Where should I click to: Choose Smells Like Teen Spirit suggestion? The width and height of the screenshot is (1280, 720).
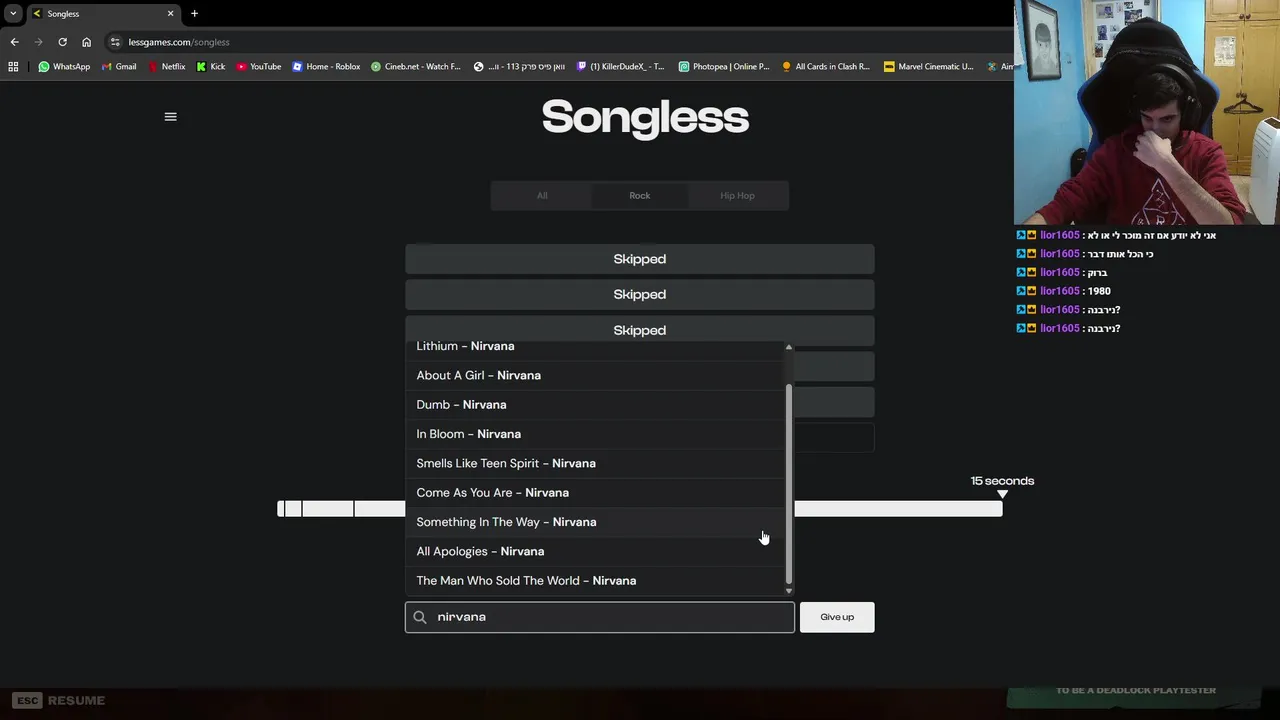595,463
